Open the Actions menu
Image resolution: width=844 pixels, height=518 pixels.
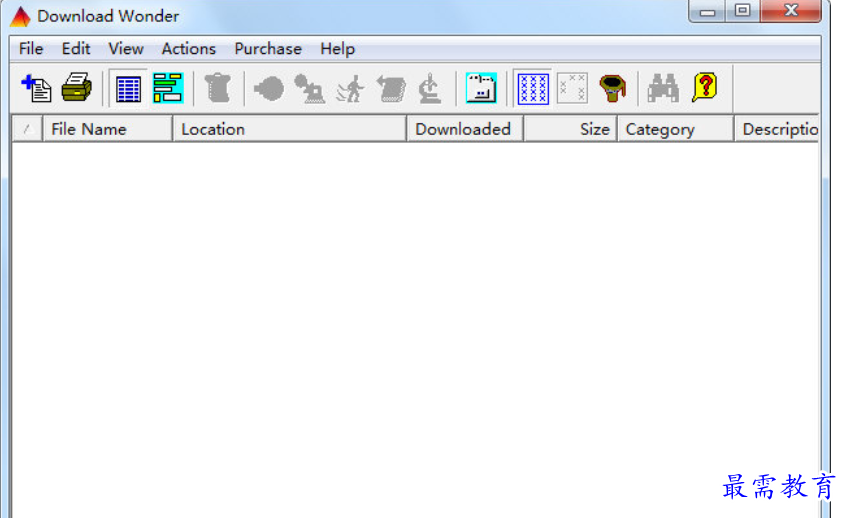pyautogui.click(x=189, y=49)
